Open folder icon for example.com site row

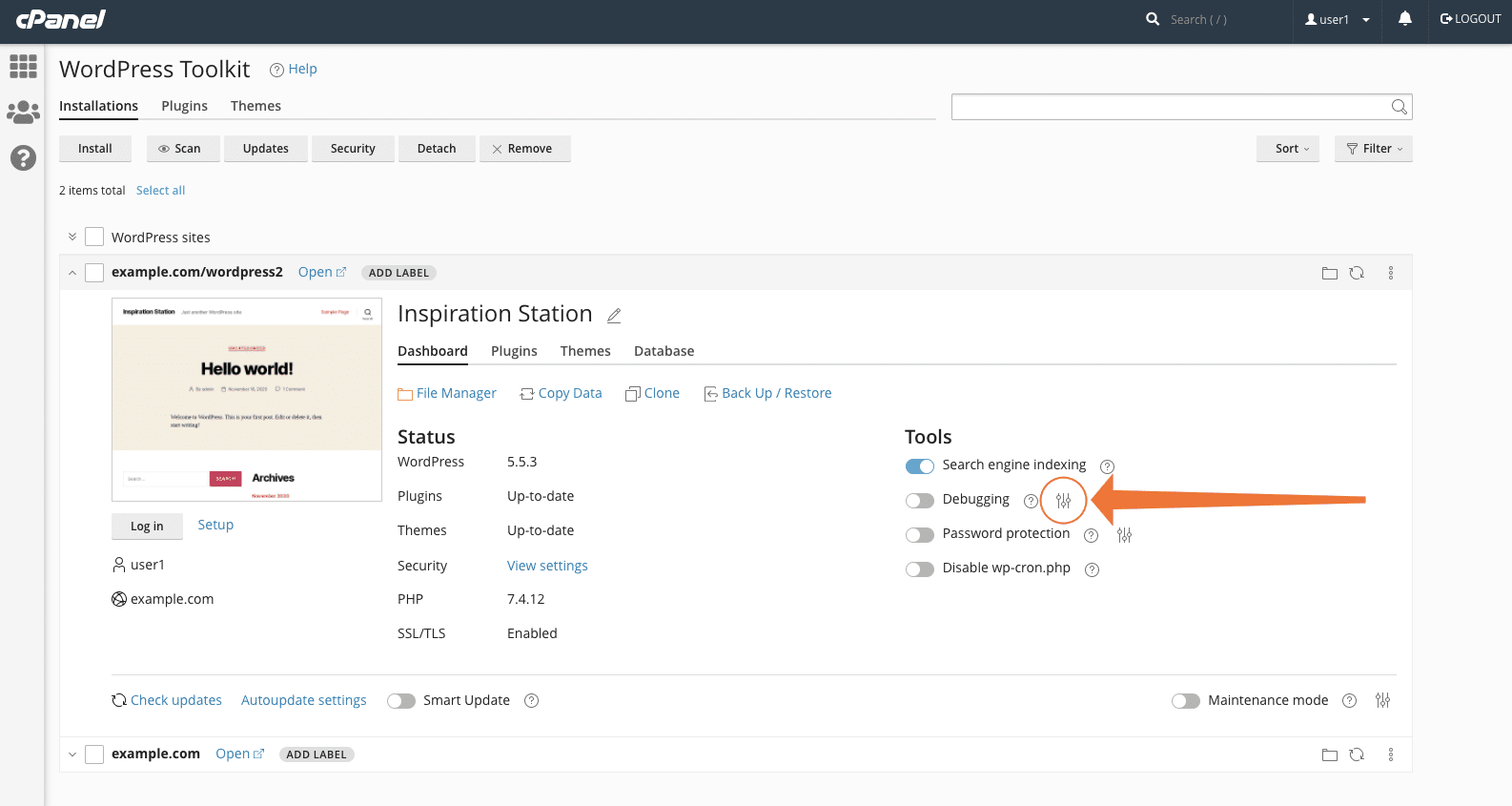pyautogui.click(x=1329, y=754)
